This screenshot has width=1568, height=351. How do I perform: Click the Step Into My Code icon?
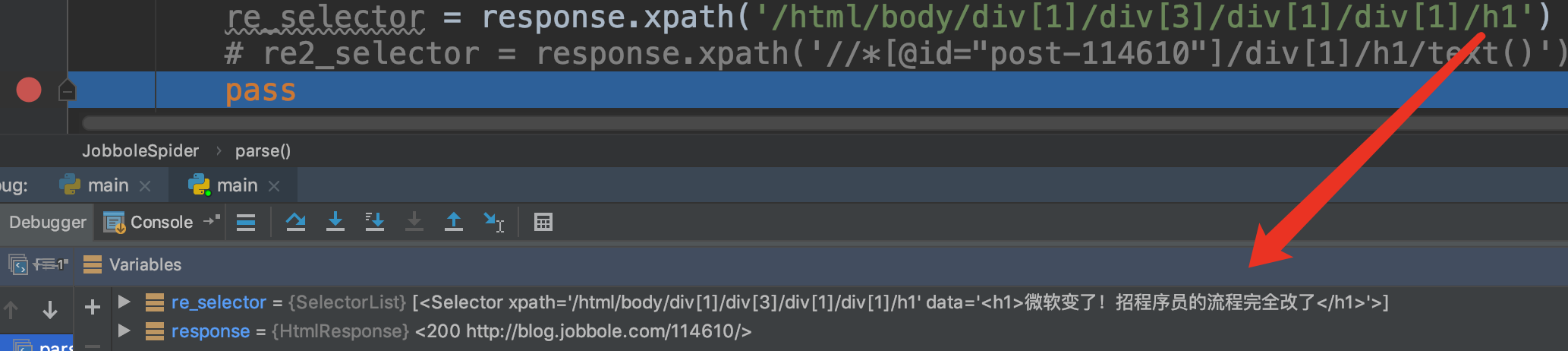374,222
